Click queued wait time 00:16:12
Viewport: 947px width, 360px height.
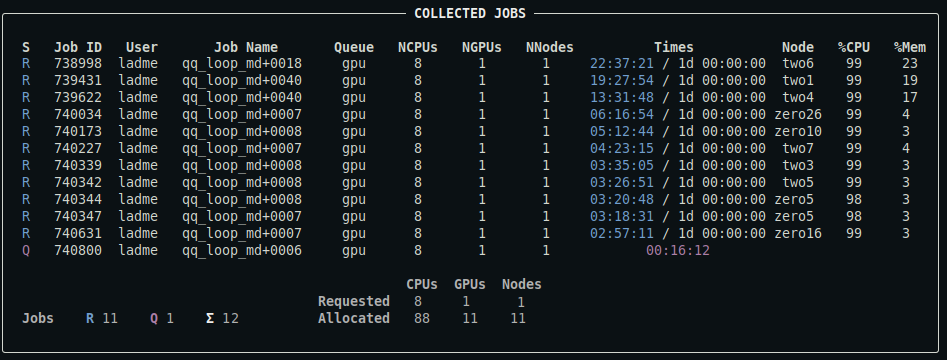point(678,250)
